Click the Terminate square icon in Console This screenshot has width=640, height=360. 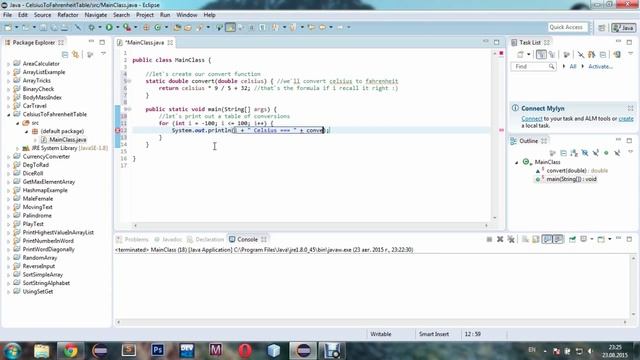pos(489,239)
